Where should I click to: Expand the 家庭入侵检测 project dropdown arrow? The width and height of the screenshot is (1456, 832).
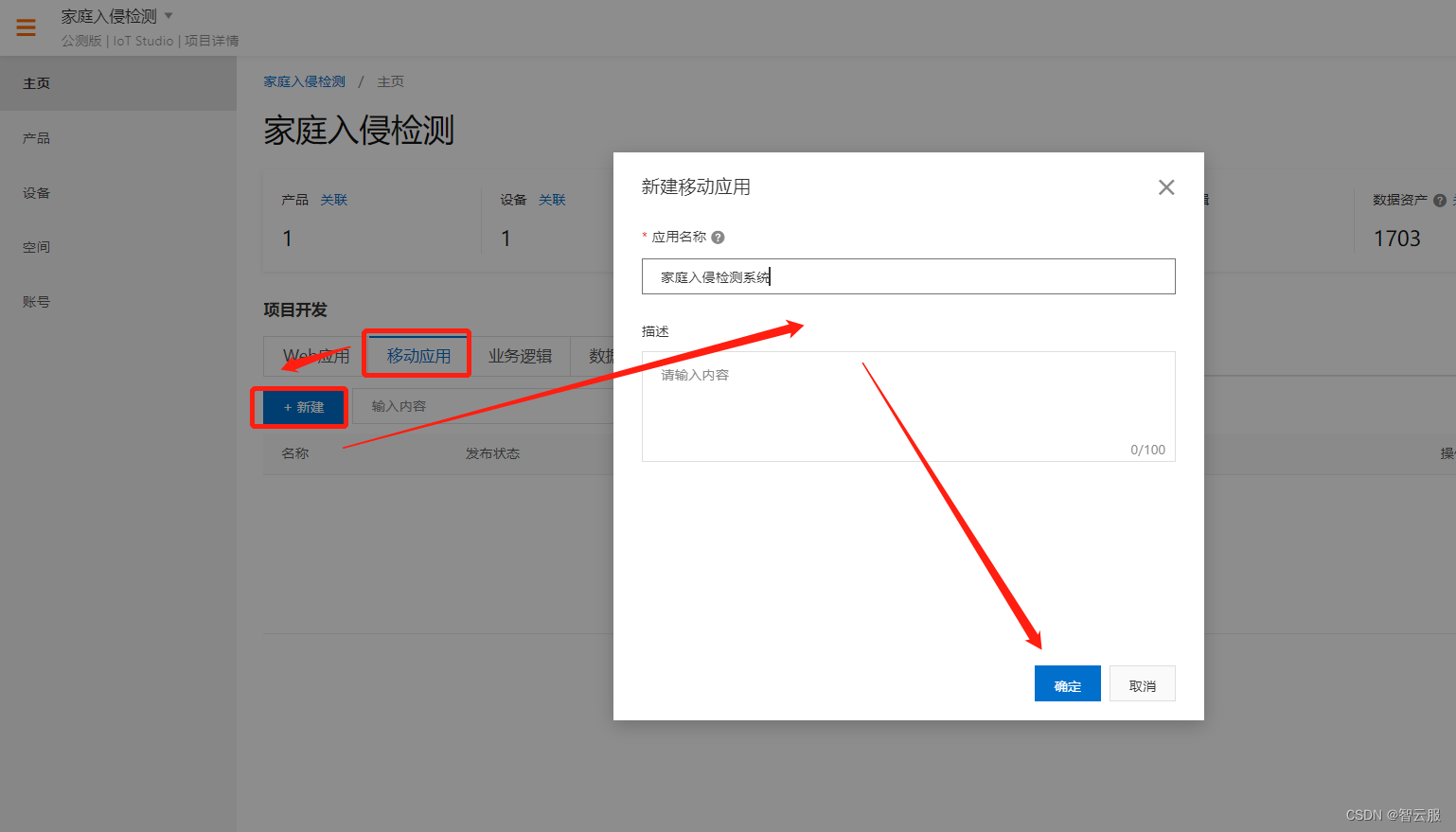click(169, 15)
